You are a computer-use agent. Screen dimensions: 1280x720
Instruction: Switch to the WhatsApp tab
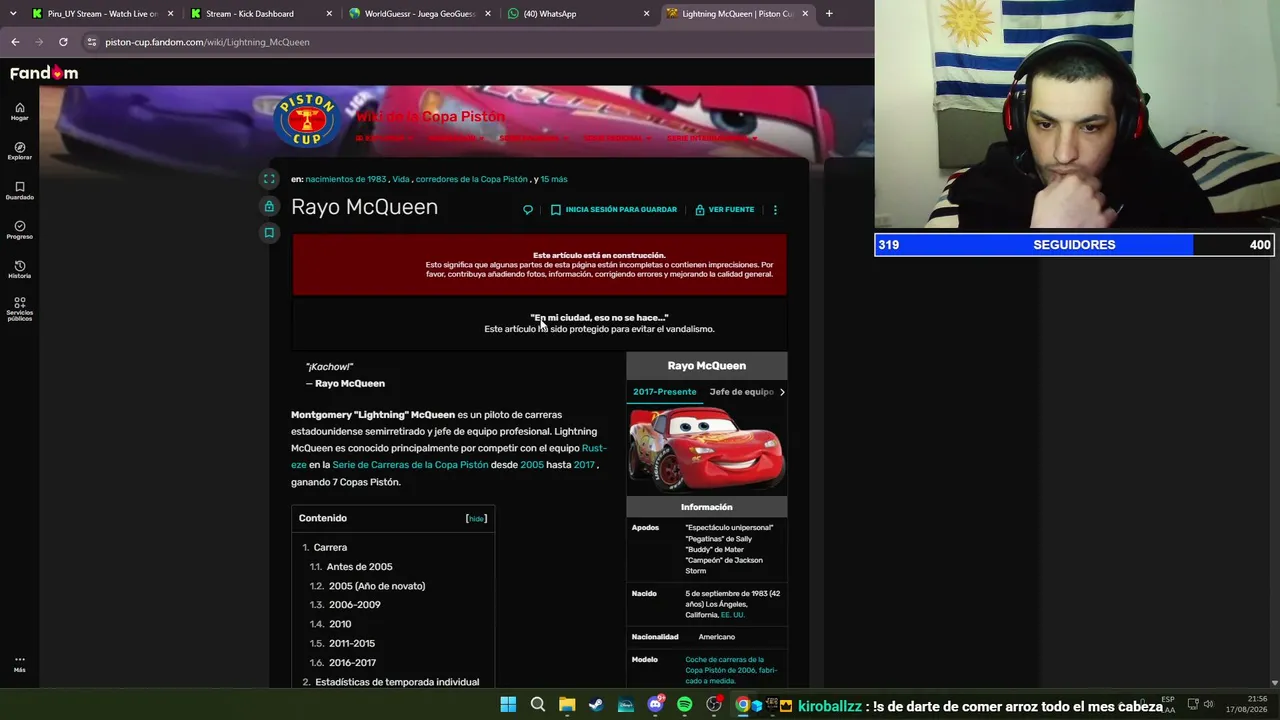coord(578,14)
